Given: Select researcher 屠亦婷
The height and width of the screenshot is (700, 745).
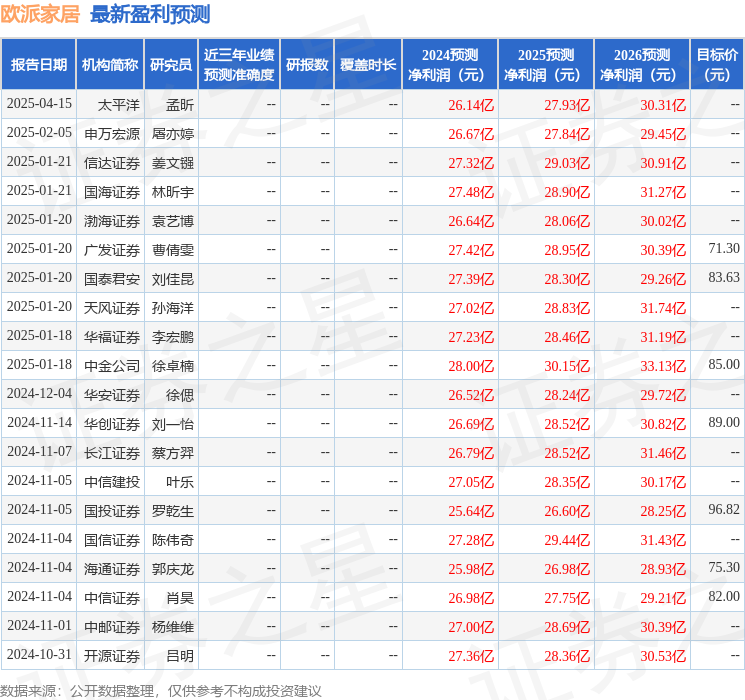Looking at the screenshot, I should click(172, 134).
